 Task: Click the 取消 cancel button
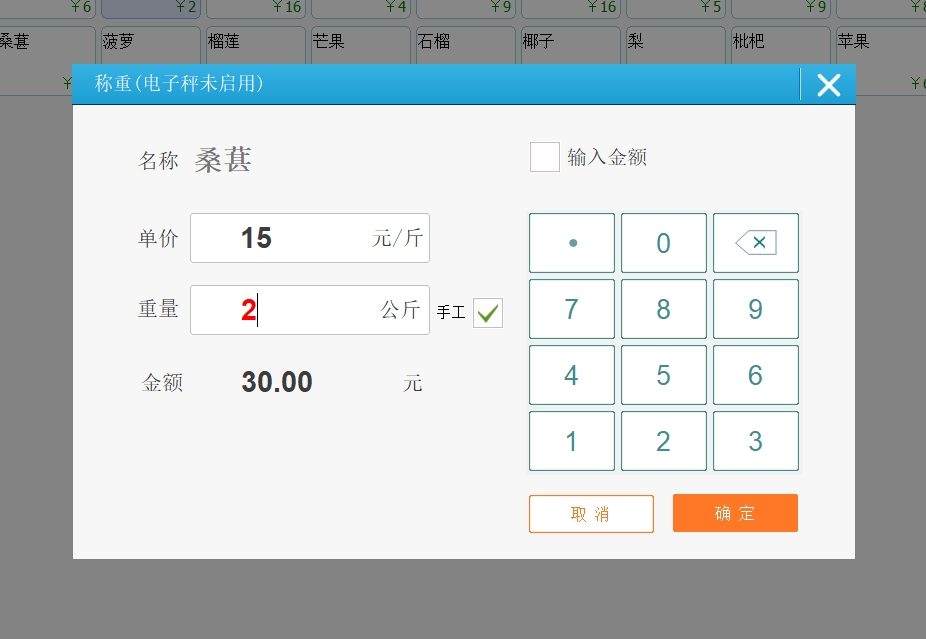point(591,514)
